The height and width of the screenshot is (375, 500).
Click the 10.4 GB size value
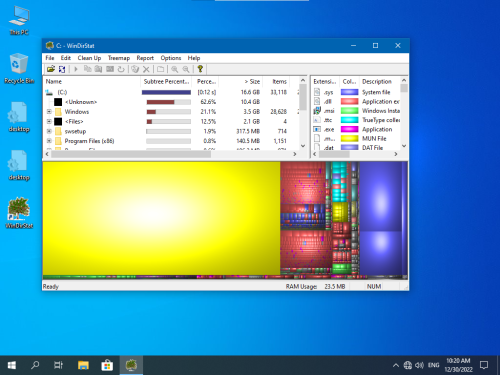pyautogui.click(x=250, y=102)
